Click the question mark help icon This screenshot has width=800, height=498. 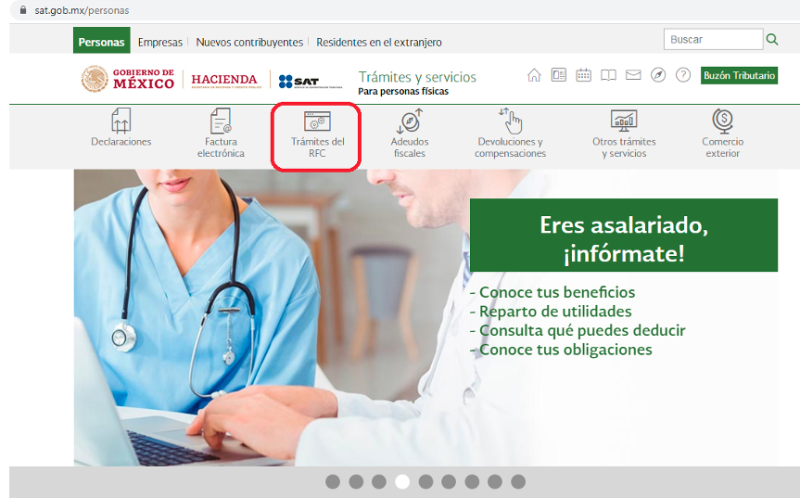pyautogui.click(x=683, y=76)
